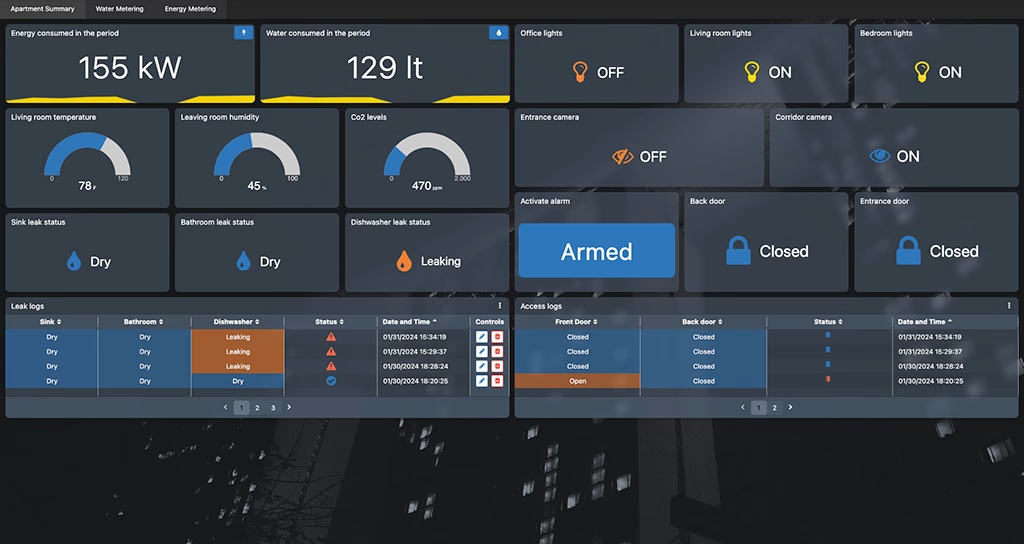Viewport: 1024px width, 544px height.
Task: Toggle the Entrance door lock icon
Action: click(x=908, y=251)
